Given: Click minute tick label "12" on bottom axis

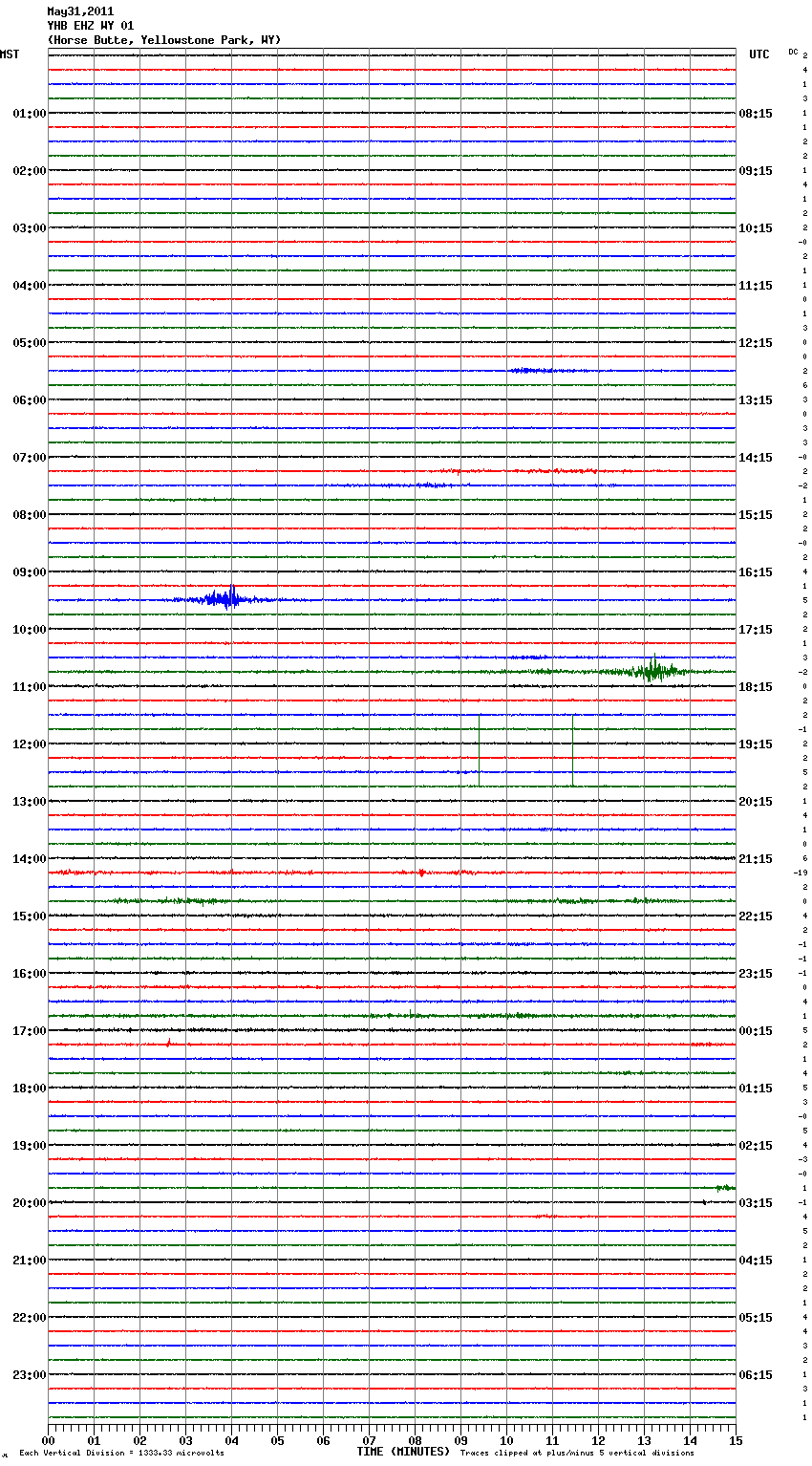Looking at the screenshot, I should click(599, 1440).
